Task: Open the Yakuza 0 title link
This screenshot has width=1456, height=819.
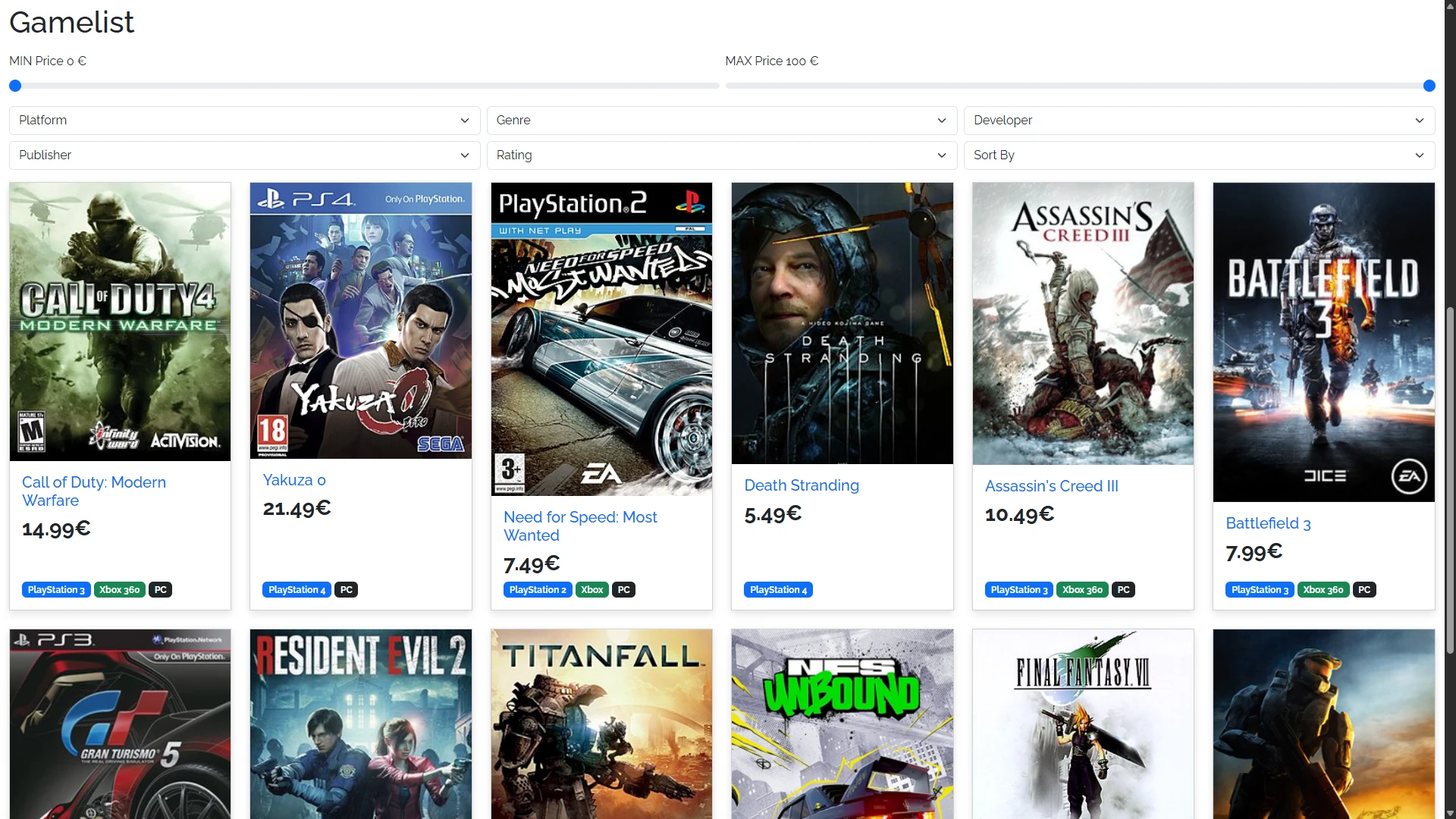Action: [294, 480]
